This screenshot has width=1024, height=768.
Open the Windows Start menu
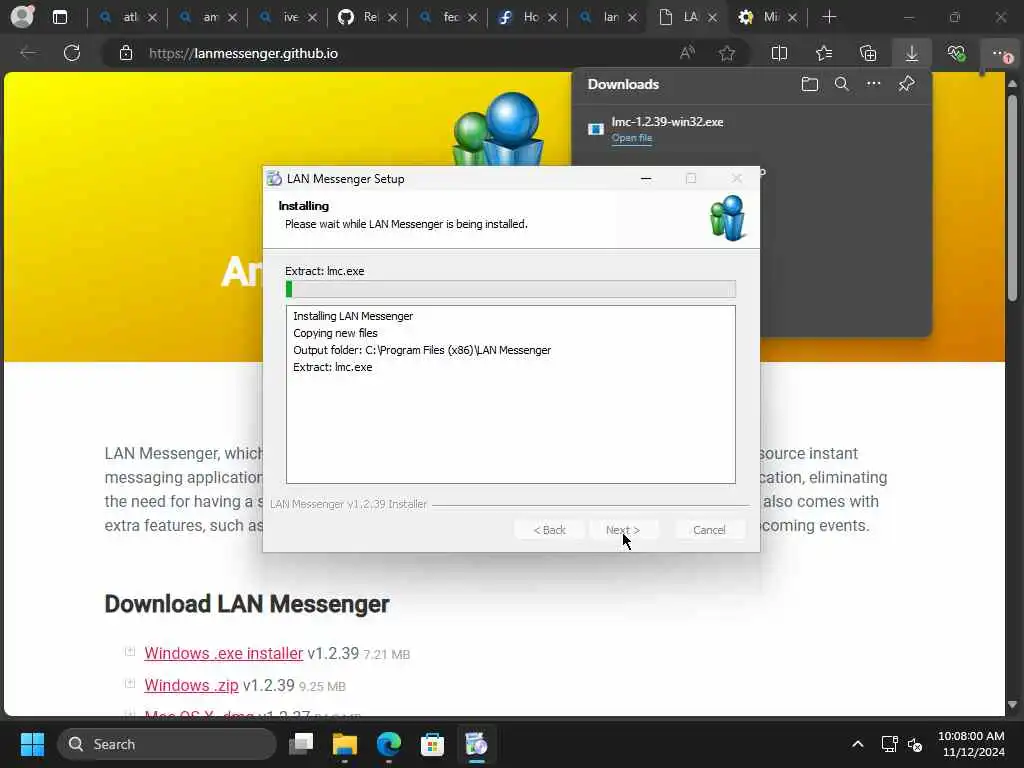click(x=32, y=744)
